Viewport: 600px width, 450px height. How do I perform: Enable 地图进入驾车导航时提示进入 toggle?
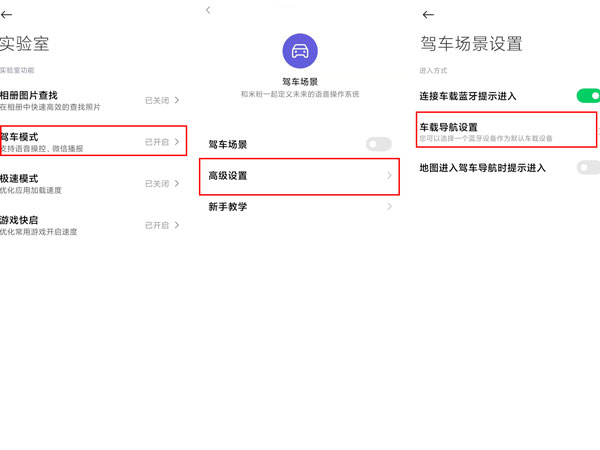(587, 168)
